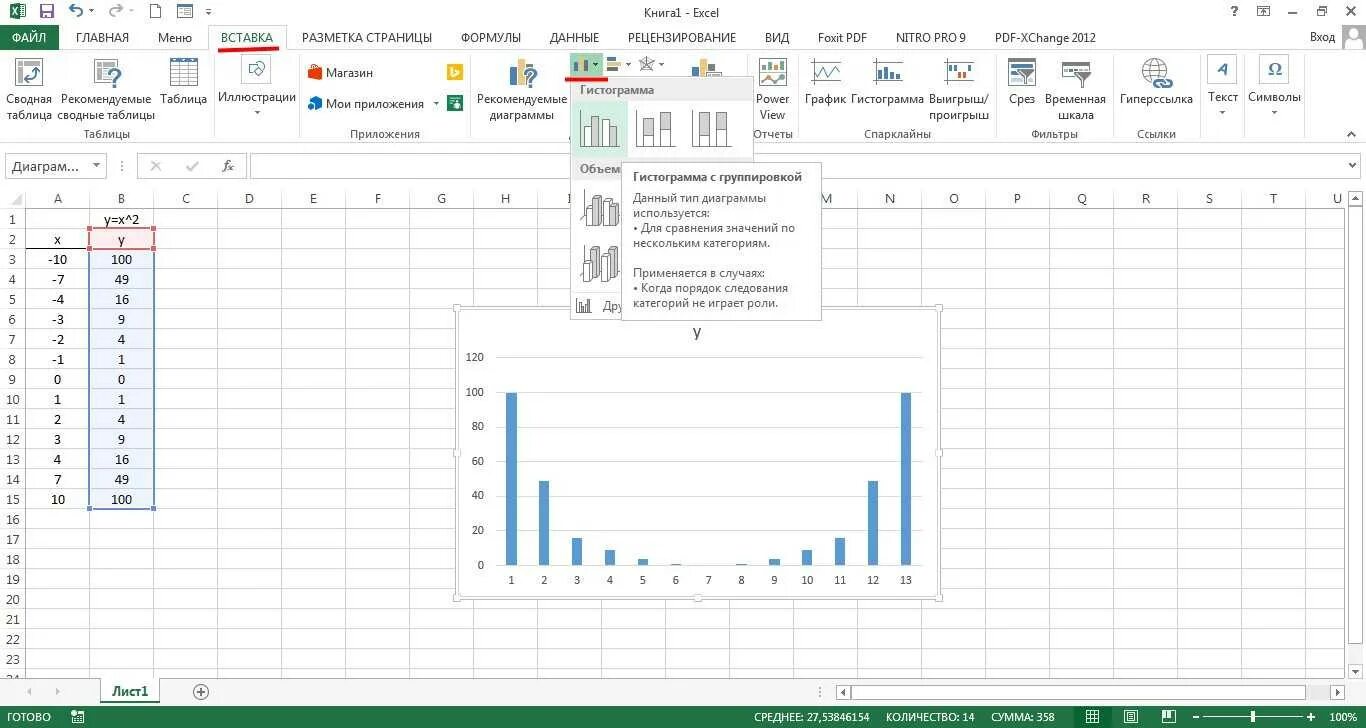Open Foxit PDF tab
The image size is (1366, 728).
(x=842, y=38)
